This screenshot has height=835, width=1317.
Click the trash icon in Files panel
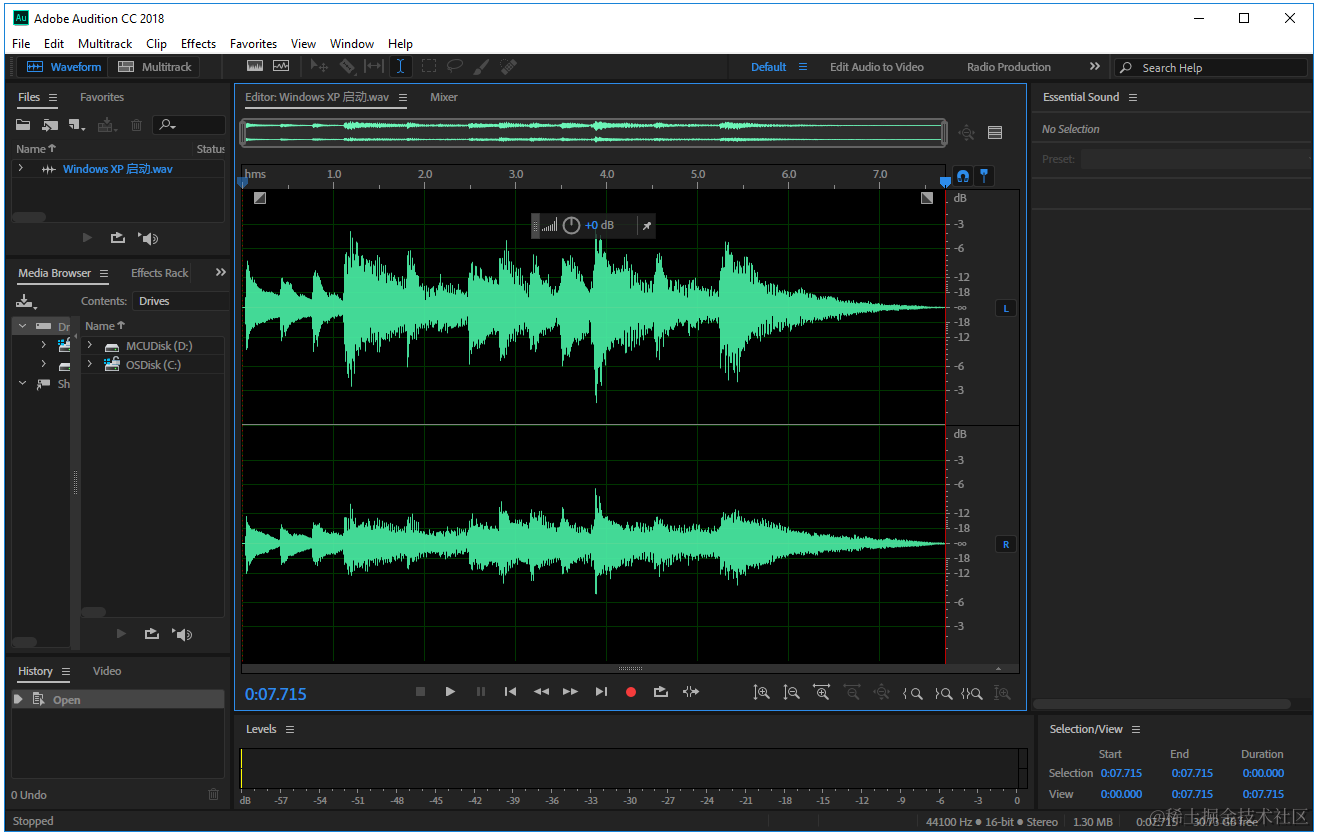[136, 125]
